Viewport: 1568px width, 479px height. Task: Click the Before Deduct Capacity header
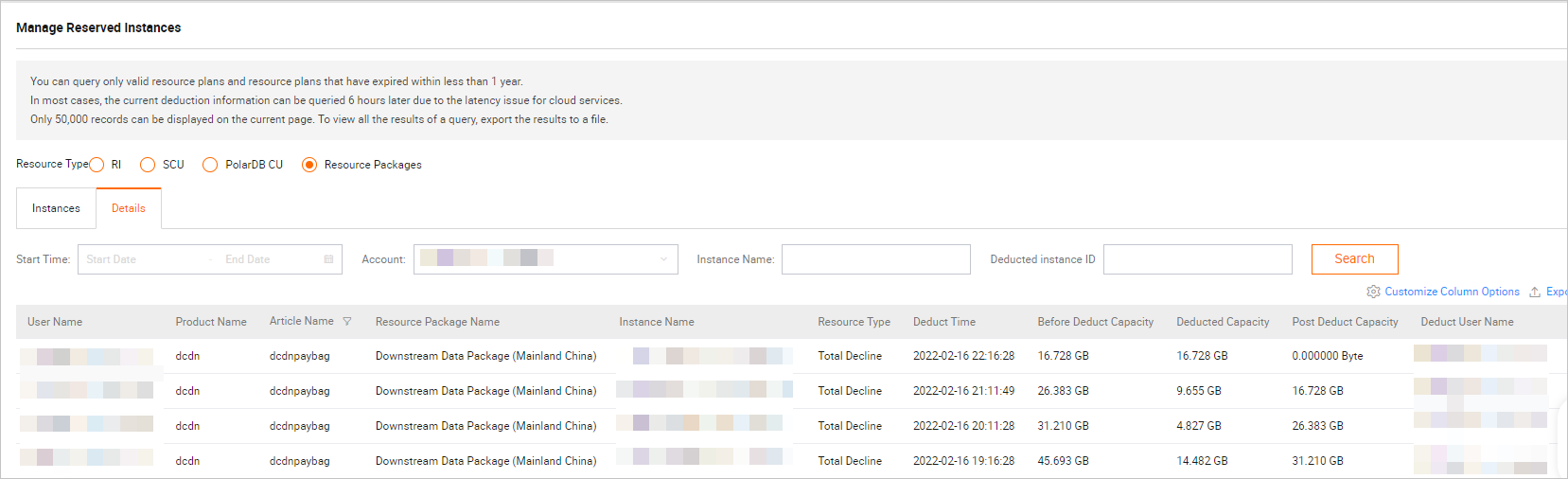[1096, 322]
